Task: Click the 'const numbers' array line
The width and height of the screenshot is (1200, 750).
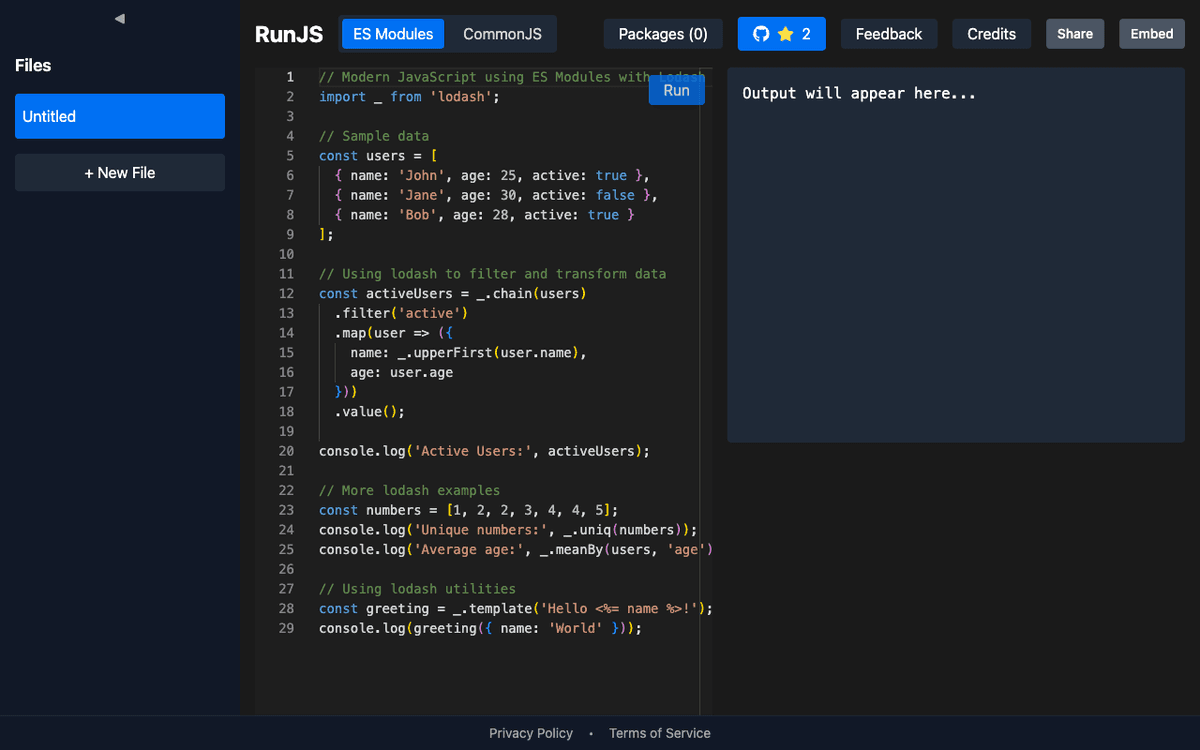Action: [469, 510]
